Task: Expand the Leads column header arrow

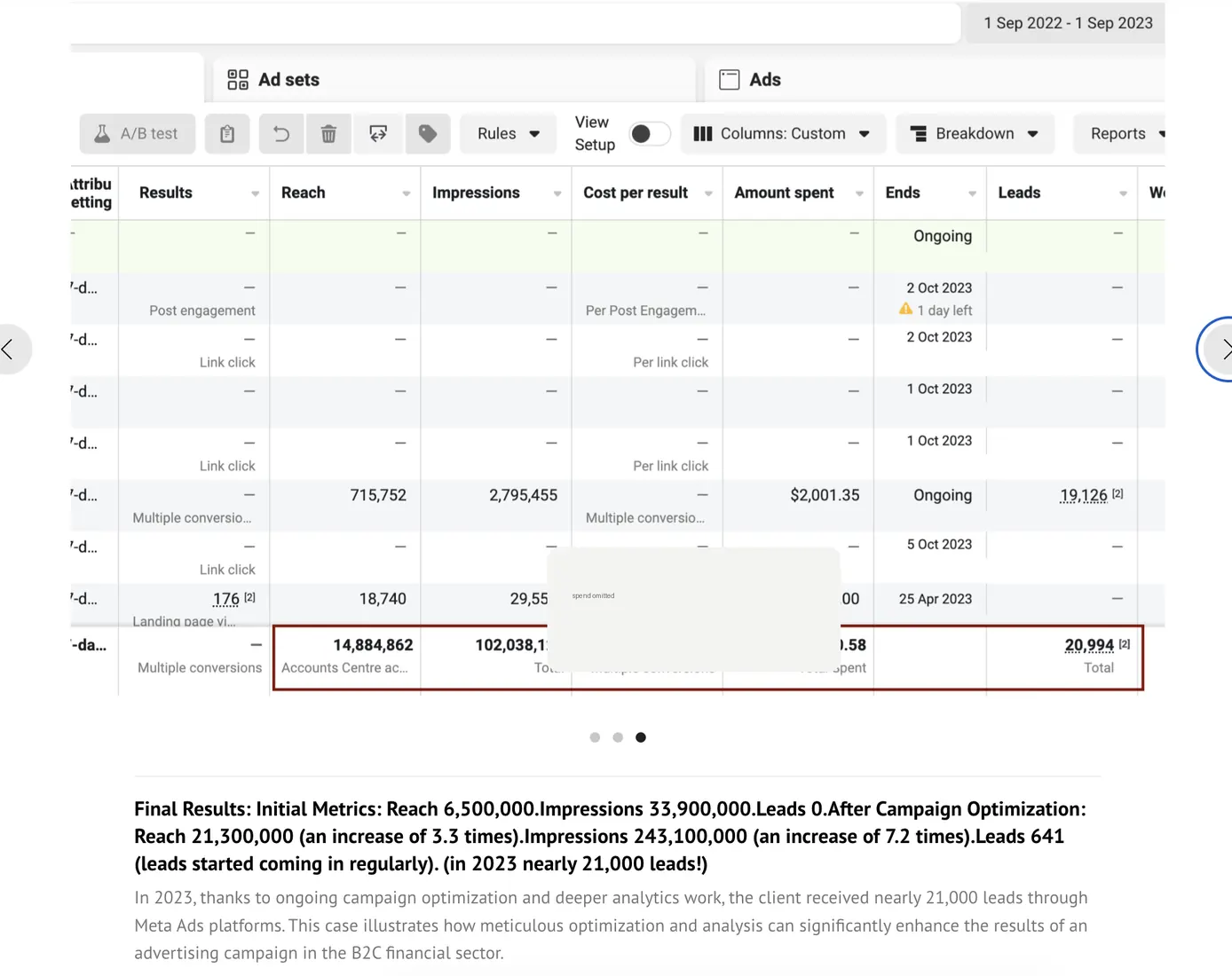Action: pos(1123,193)
